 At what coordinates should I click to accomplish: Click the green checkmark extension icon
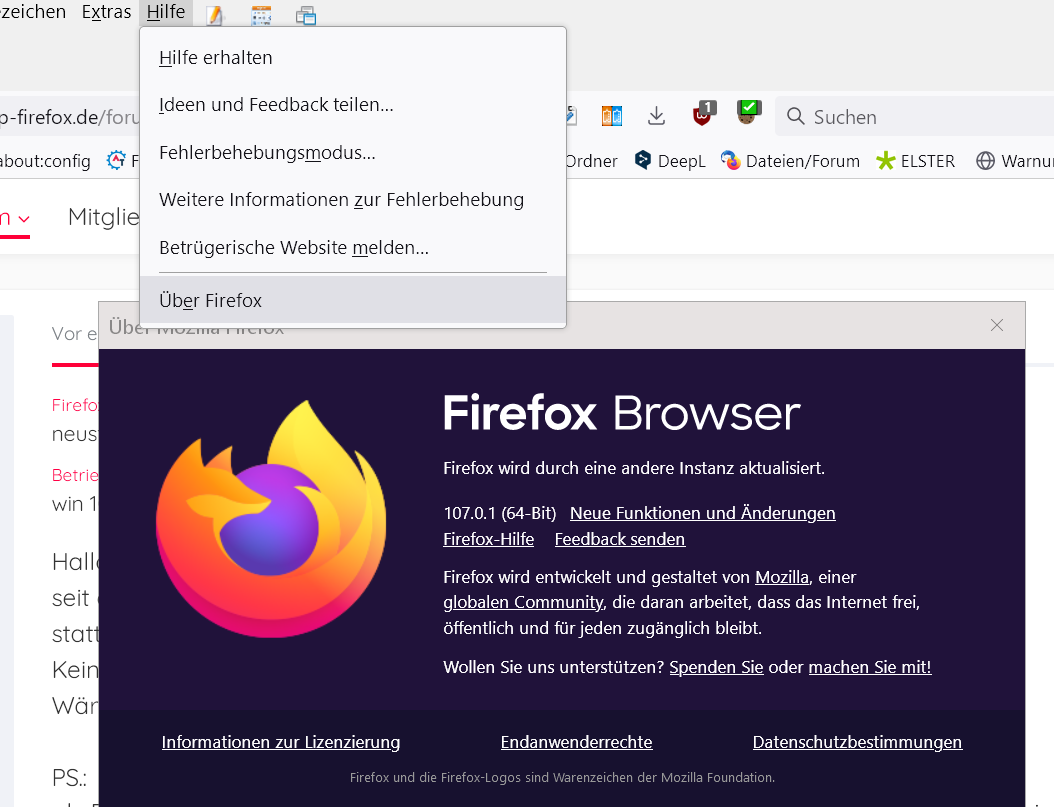[748, 112]
